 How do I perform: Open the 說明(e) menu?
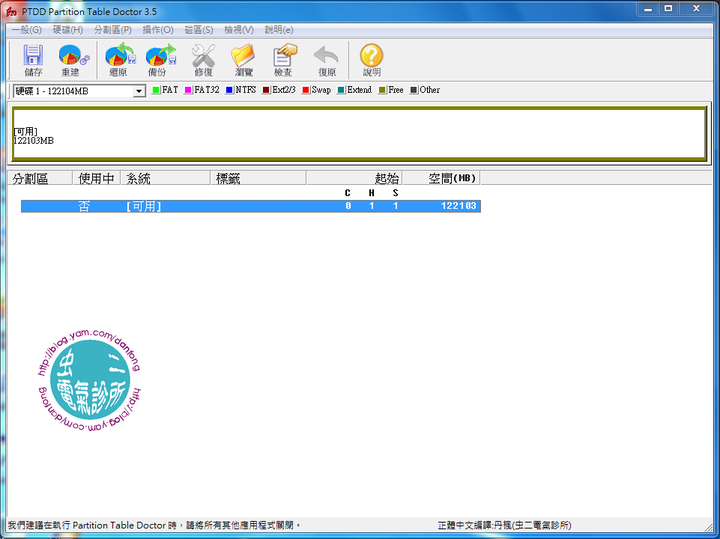tap(279, 30)
